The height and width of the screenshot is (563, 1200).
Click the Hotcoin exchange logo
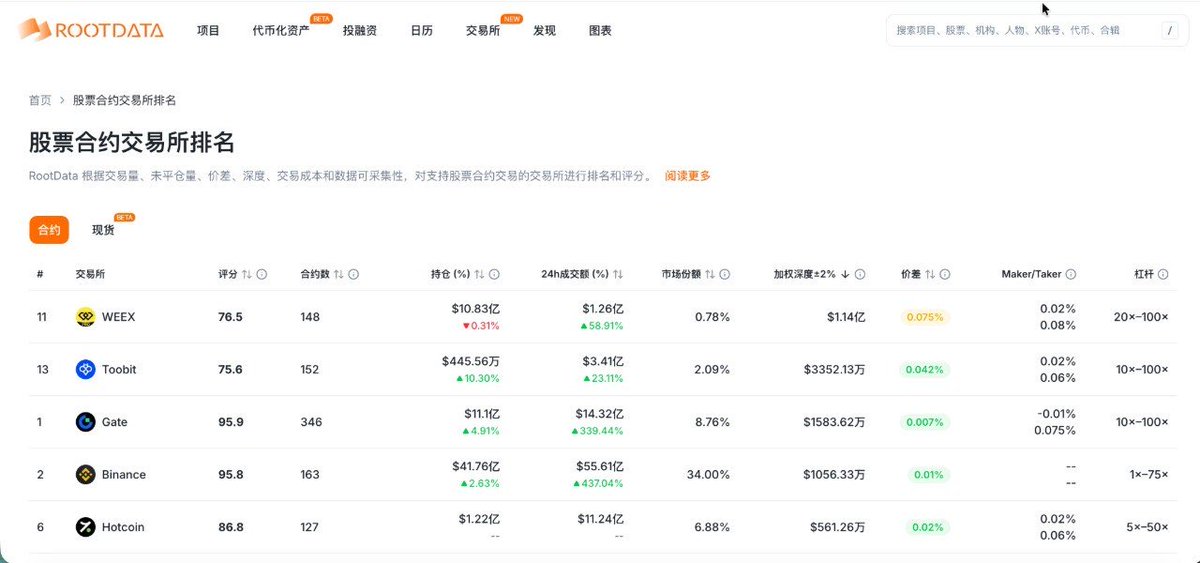(85, 527)
